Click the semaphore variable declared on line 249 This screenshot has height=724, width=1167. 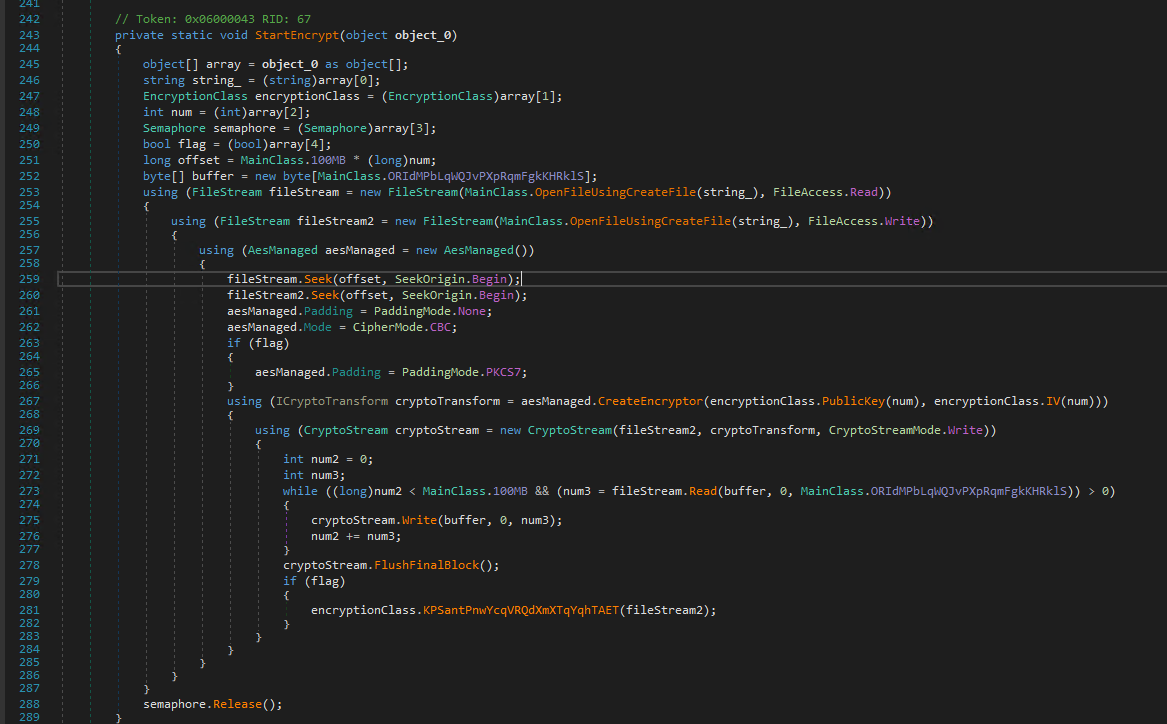pos(244,129)
